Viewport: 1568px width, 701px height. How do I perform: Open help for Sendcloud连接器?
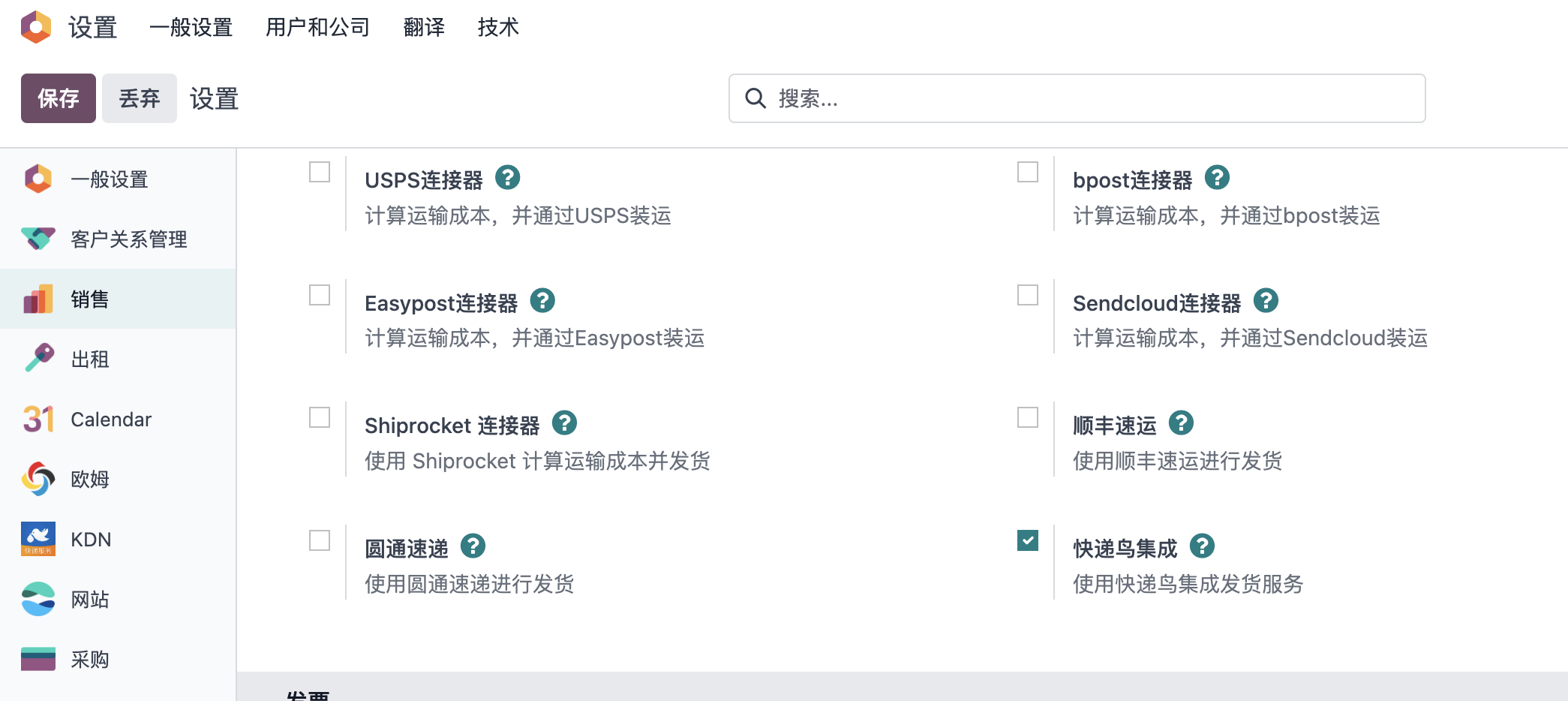(x=1266, y=301)
